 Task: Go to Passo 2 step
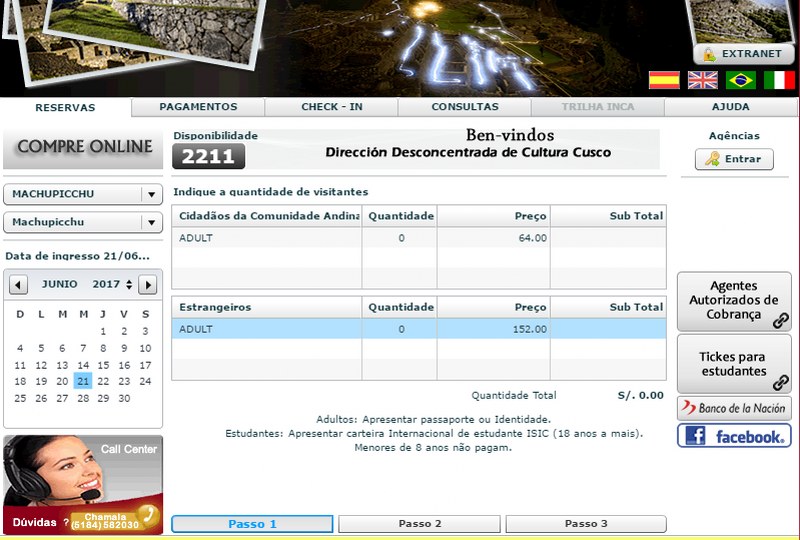[x=419, y=524]
